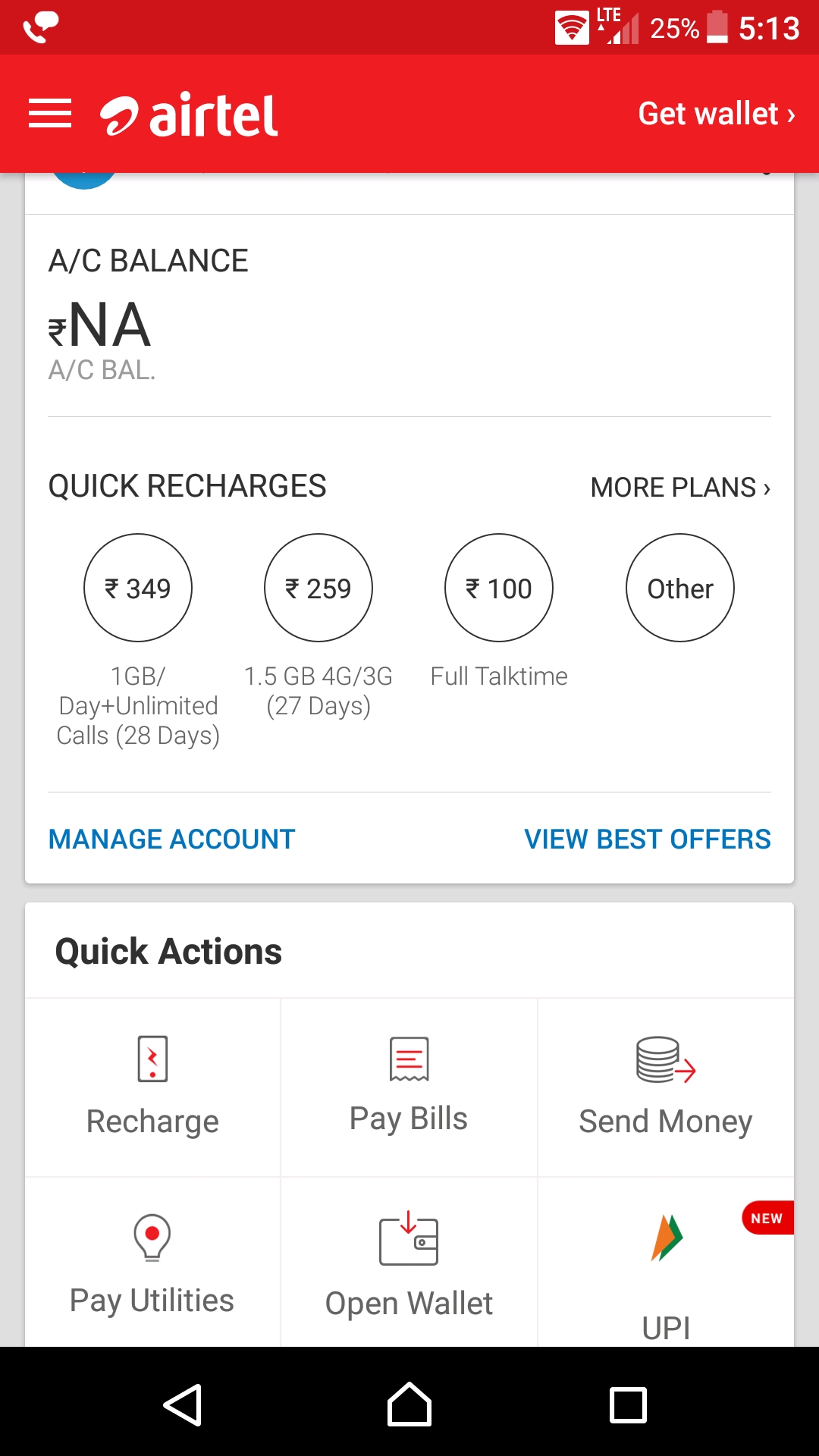Expand More Plans list
The image size is (819, 1456).
click(680, 488)
